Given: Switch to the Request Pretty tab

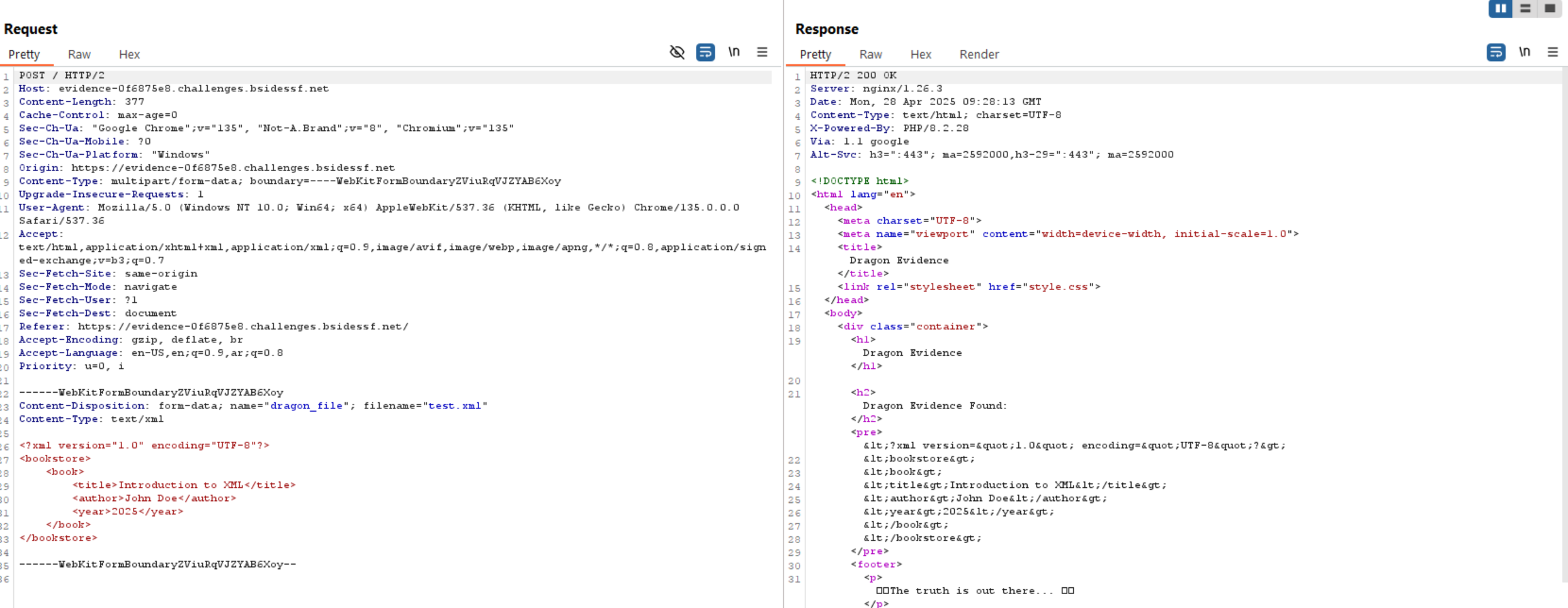Looking at the screenshot, I should point(24,54).
